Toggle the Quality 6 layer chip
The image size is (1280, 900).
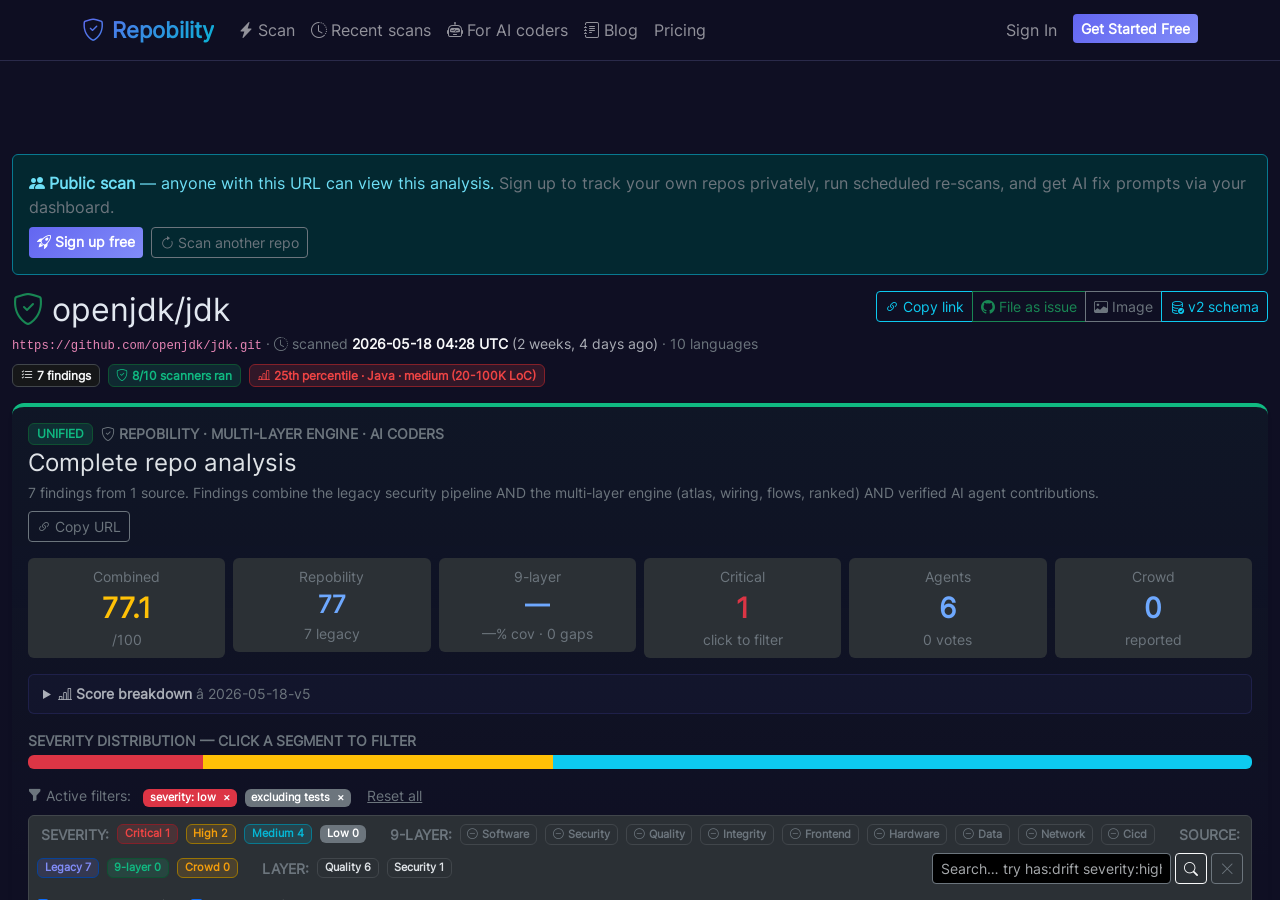[348, 868]
